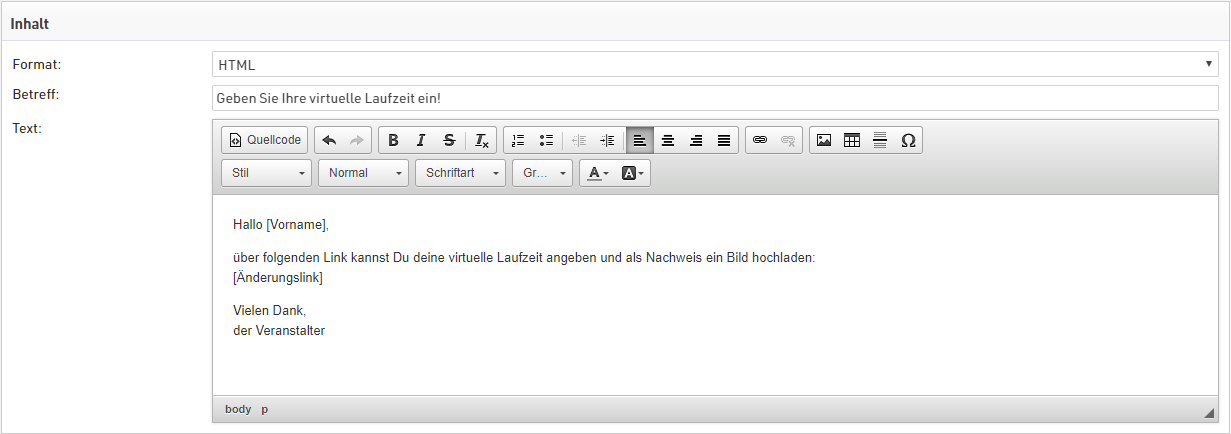1231x434 pixels.
Task: Open the Format dropdown showing HTML
Action: click(x=715, y=65)
